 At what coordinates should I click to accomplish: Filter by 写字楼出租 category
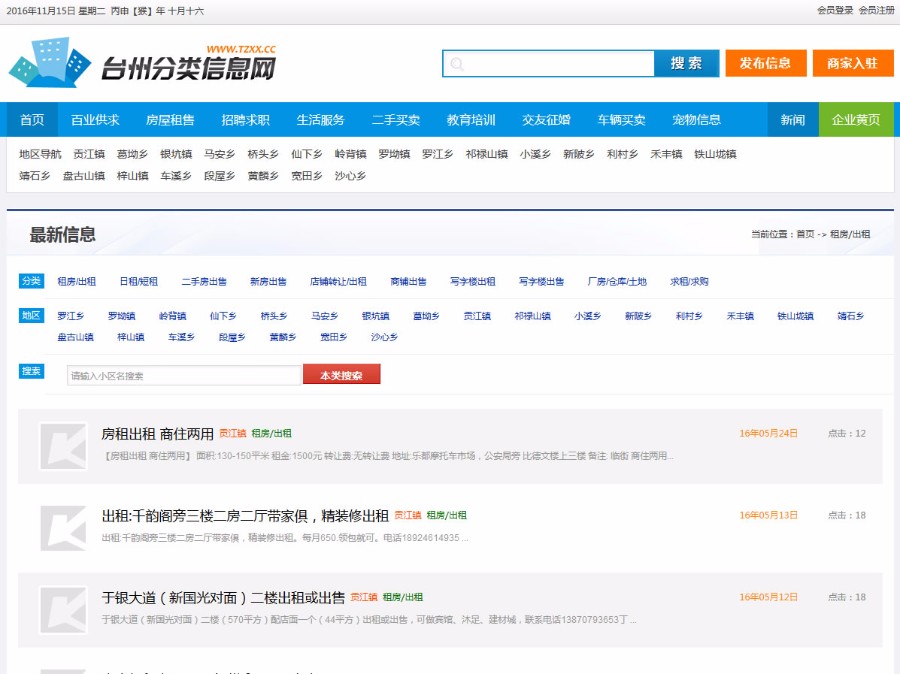click(473, 281)
